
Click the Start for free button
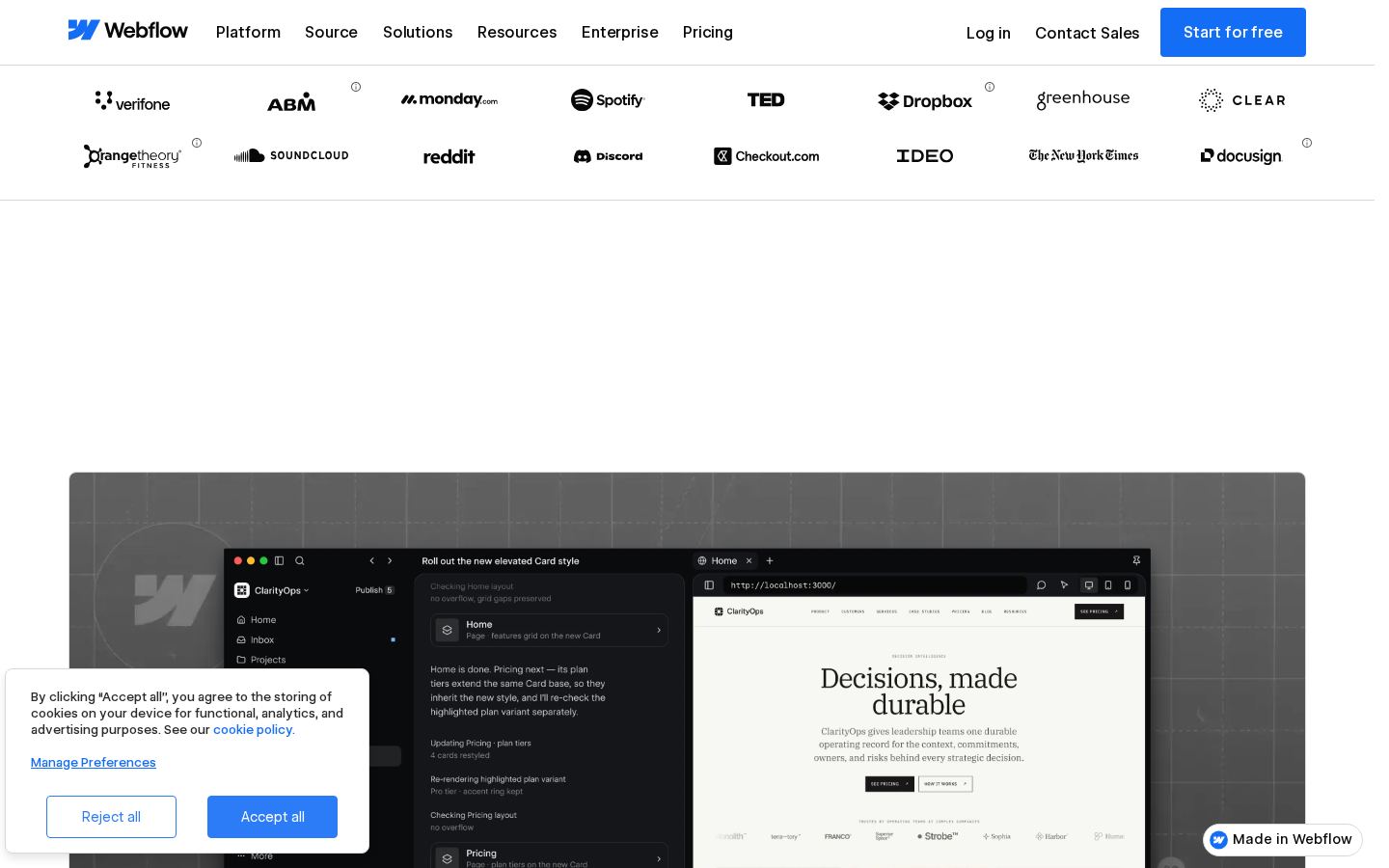pyautogui.click(x=1233, y=32)
